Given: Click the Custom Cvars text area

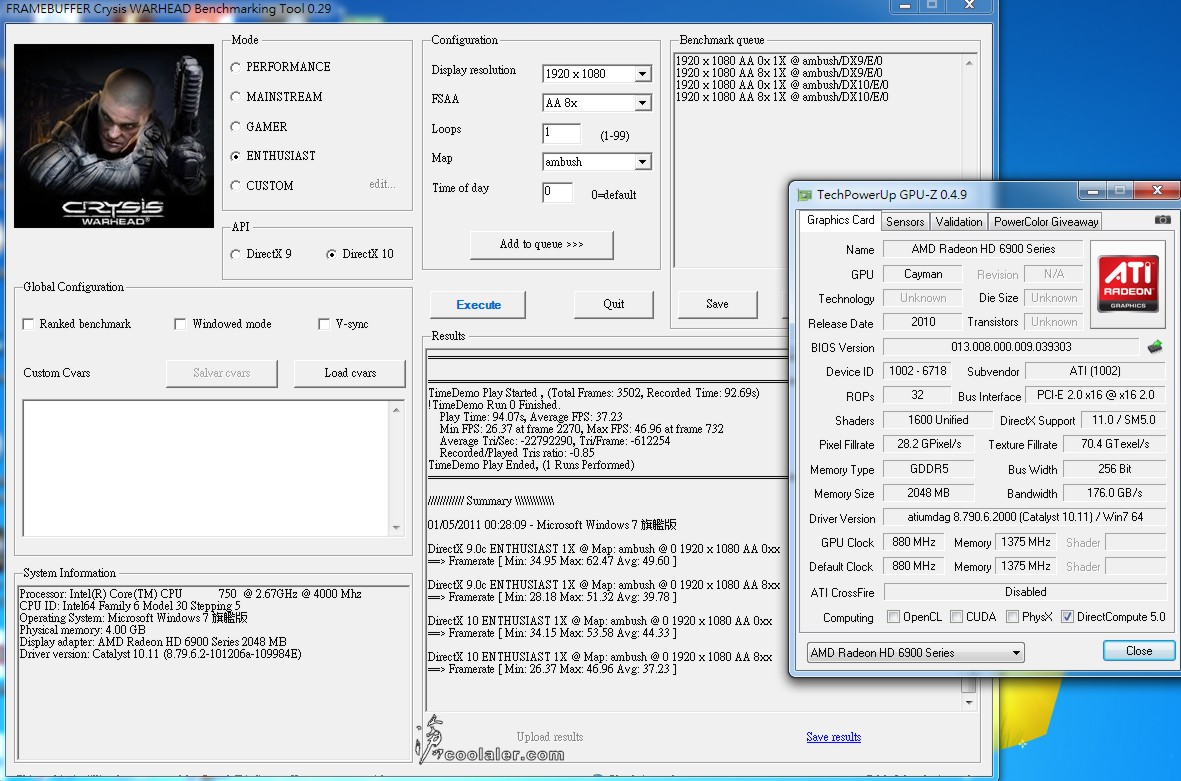Looking at the screenshot, I should [x=206, y=469].
